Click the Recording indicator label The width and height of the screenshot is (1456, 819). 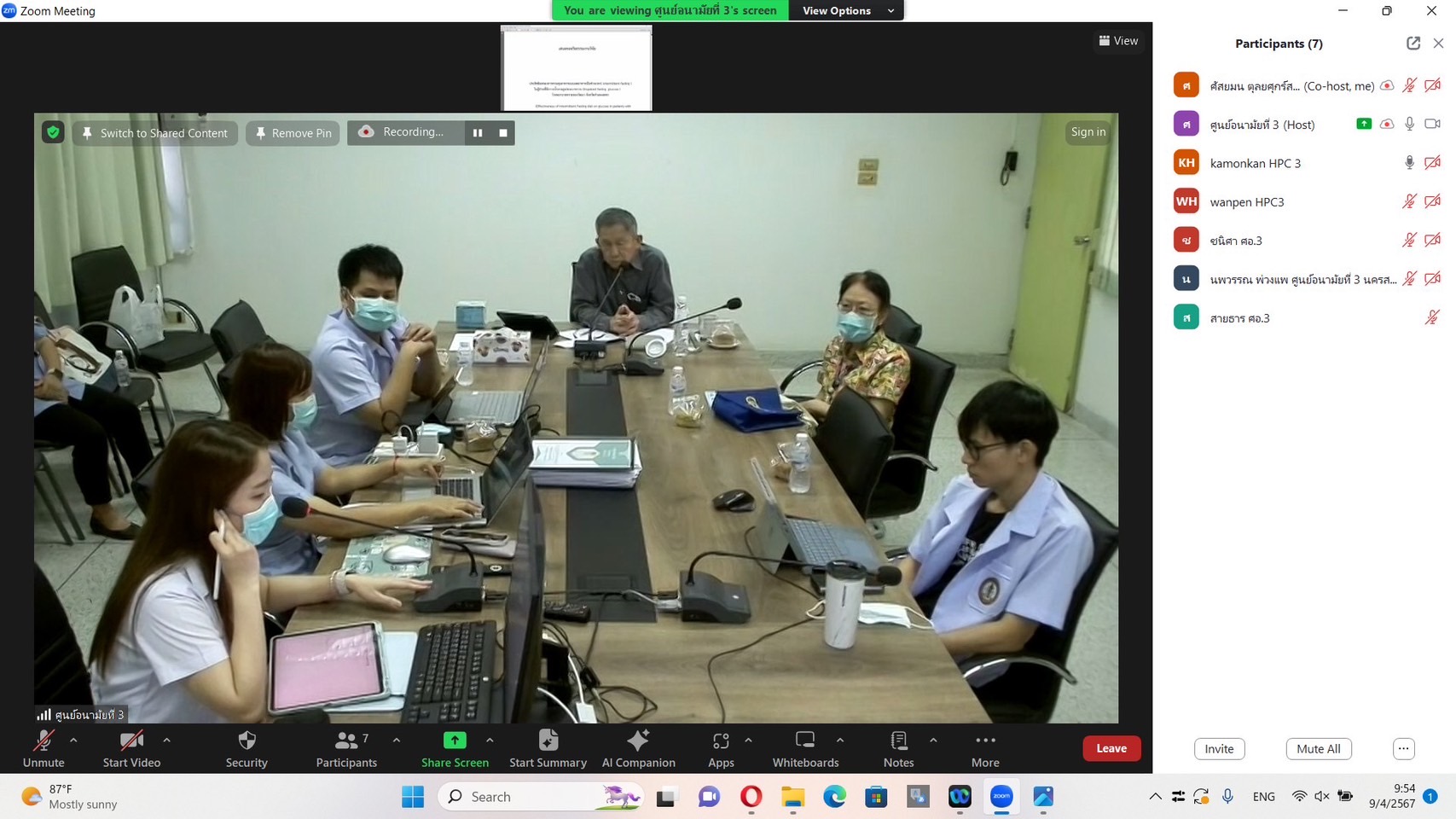[403, 132]
